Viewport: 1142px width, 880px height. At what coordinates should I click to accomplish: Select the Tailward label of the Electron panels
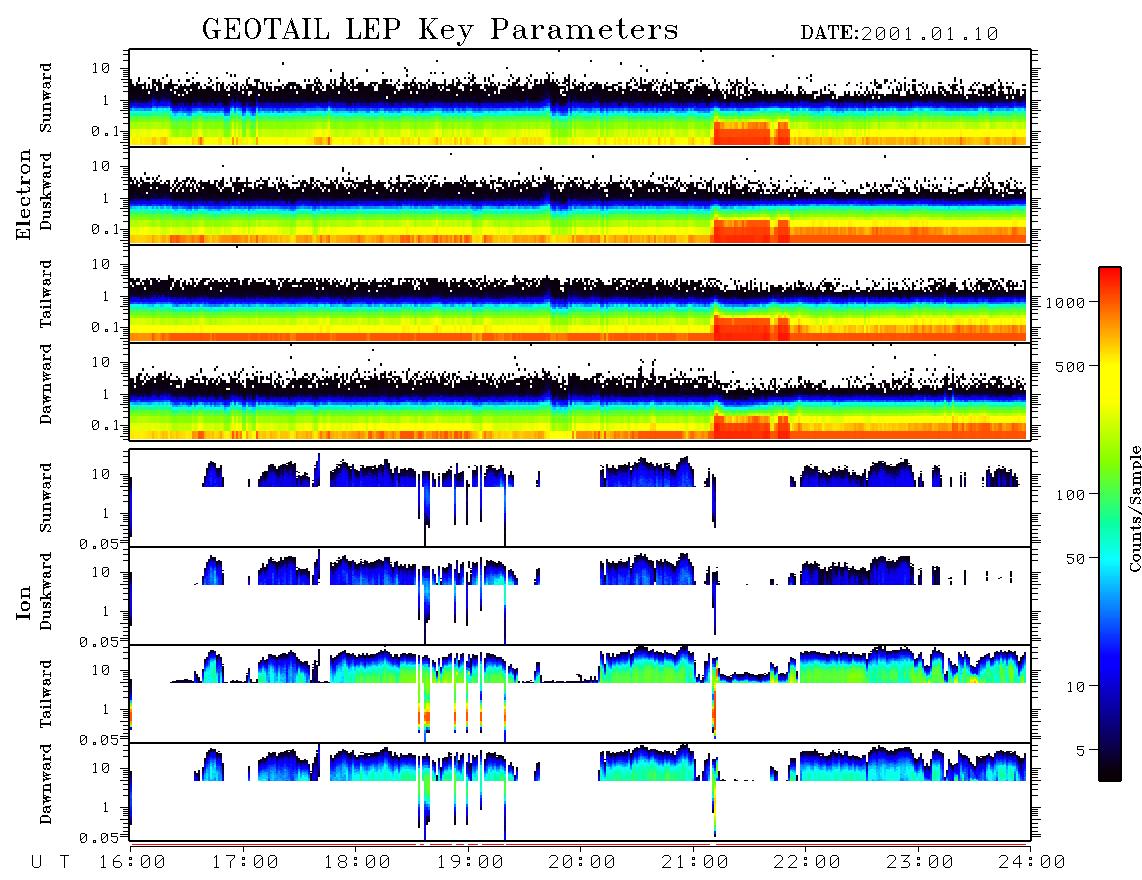point(46,294)
